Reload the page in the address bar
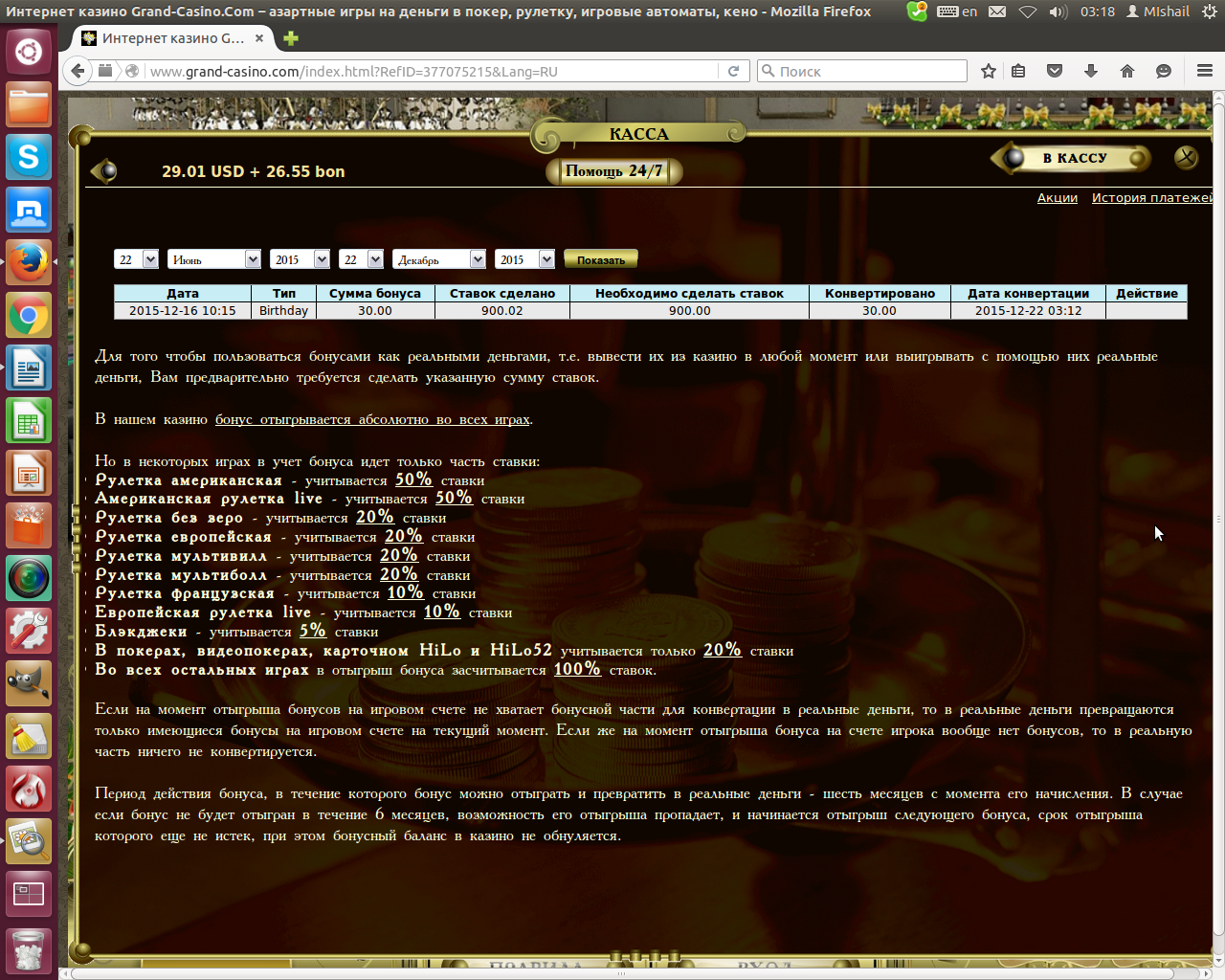1225x980 pixels. [734, 71]
